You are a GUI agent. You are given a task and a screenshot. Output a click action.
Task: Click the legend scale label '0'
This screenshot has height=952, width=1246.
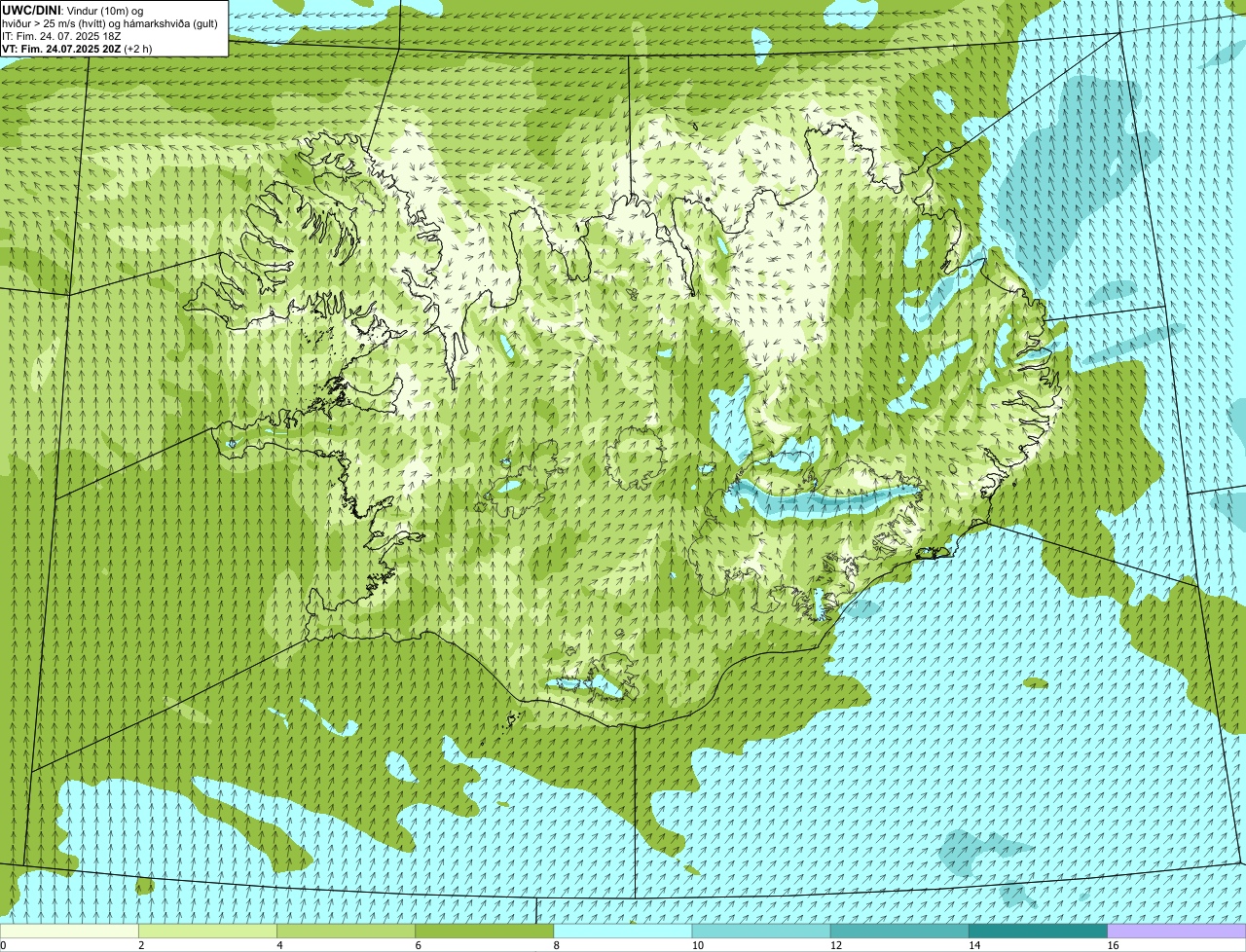3,945
